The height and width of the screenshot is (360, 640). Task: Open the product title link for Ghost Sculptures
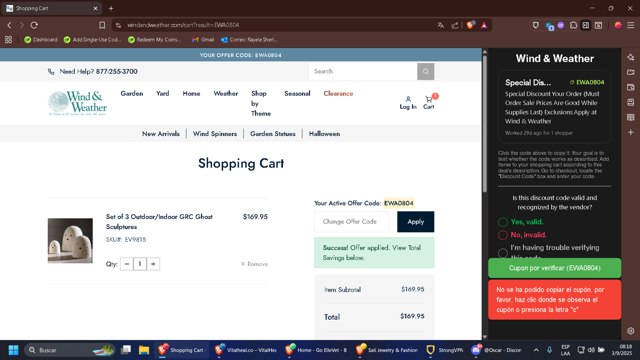coord(159,222)
